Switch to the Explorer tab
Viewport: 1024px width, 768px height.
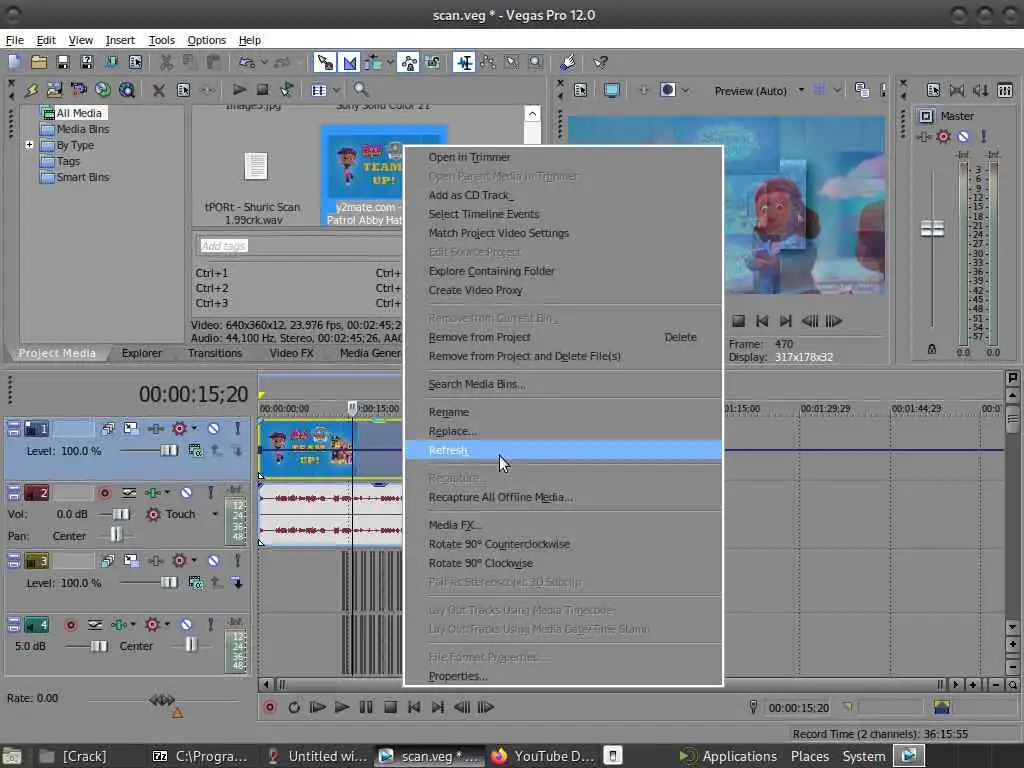141,353
